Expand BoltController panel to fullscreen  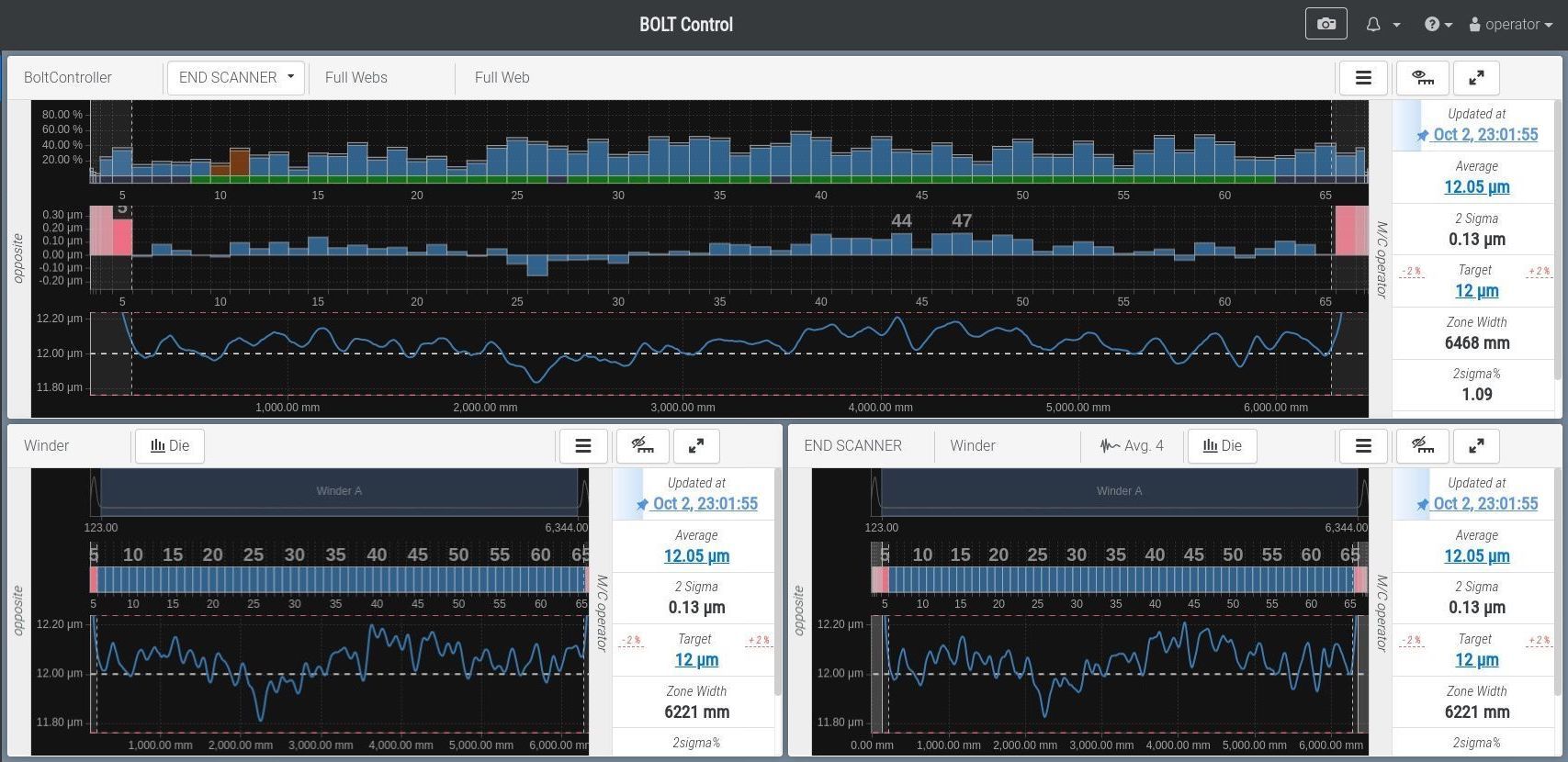tap(1476, 78)
